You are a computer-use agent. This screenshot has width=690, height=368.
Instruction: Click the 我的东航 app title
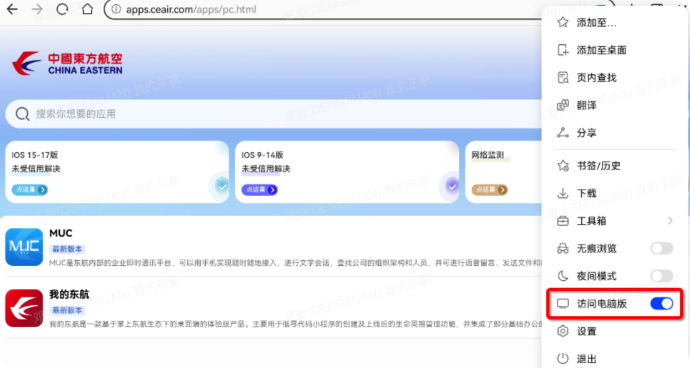(69, 294)
